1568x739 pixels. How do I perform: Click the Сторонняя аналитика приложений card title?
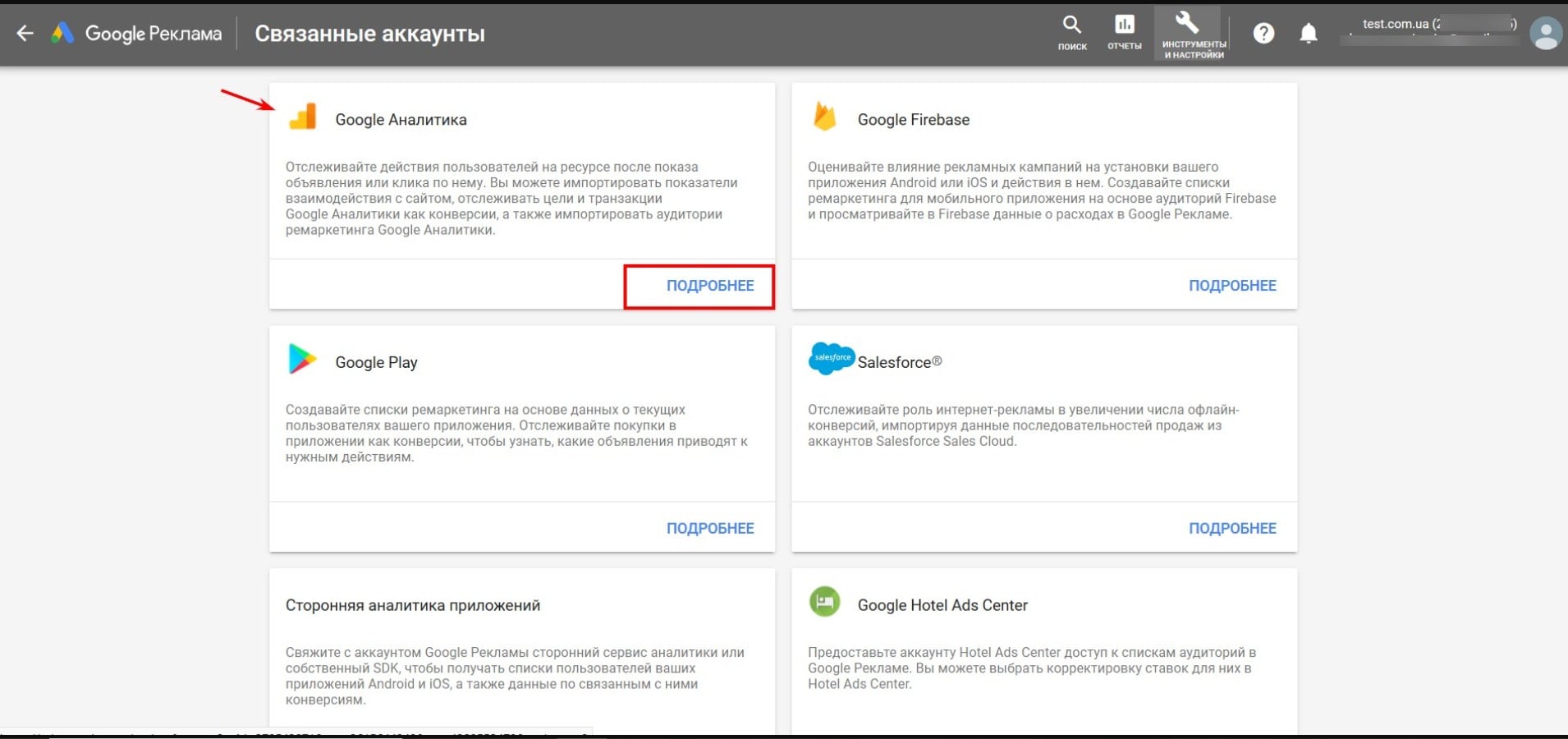412,605
